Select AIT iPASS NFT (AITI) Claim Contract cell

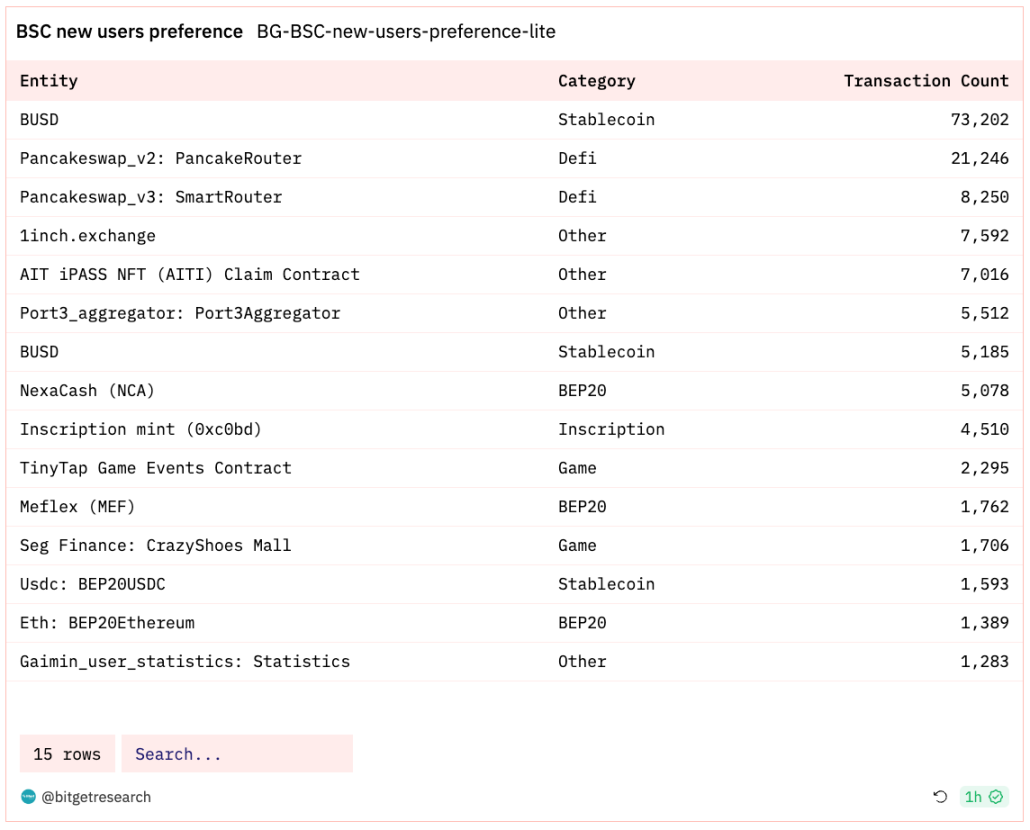tap(190, 274)
